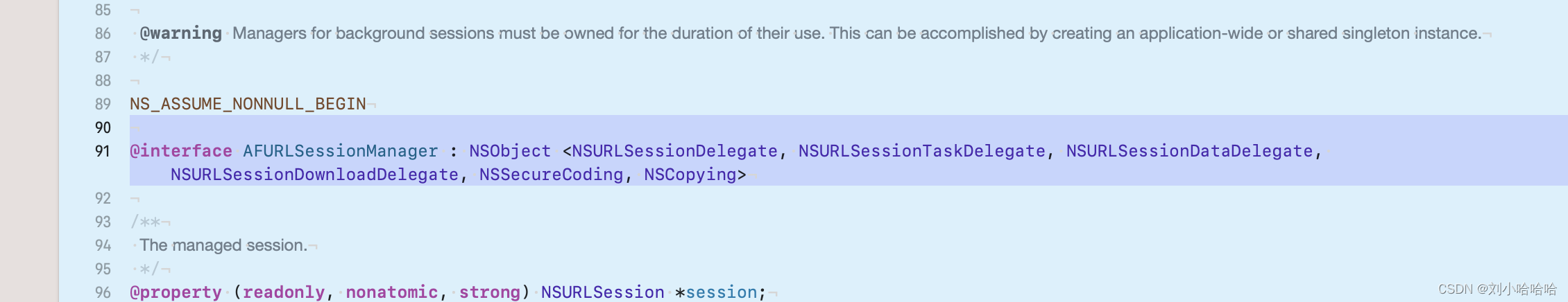Click the AFURLSessionManager class name

pos(341,151)
